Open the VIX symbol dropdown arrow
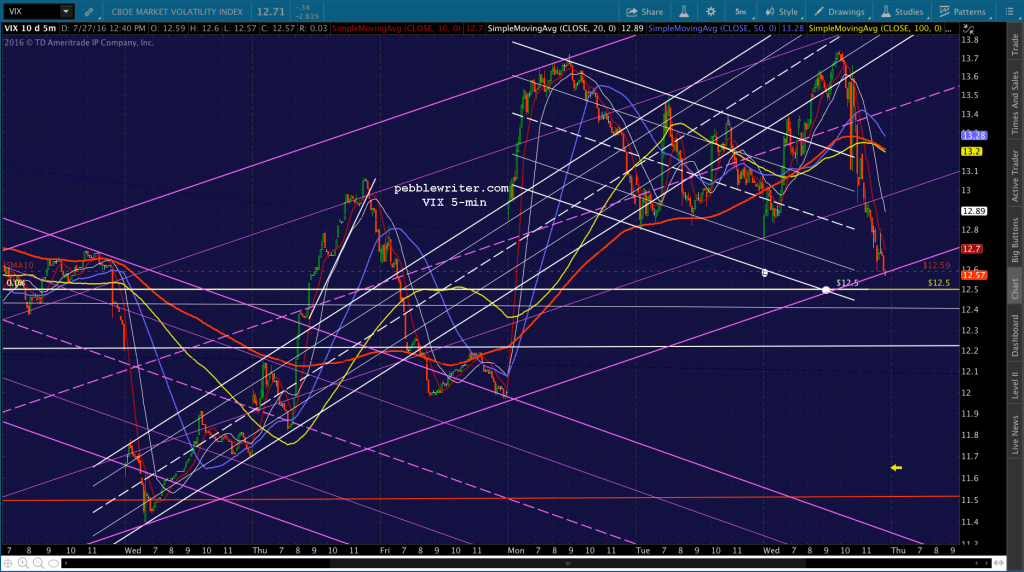The width and height of the screenshot is (1024, 572). pyautogui.click(x=66, y=11)
